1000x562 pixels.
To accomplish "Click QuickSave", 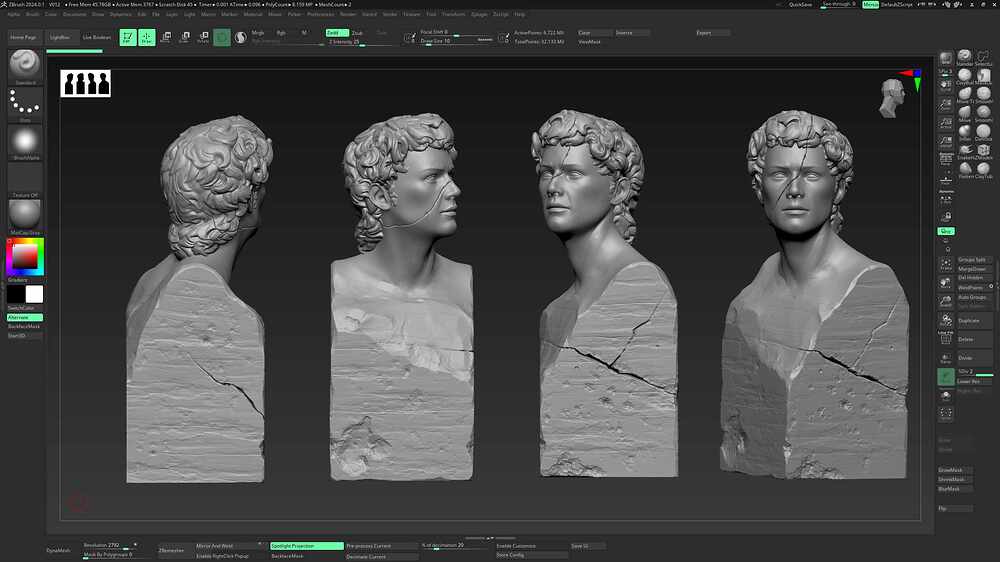I will click(800, 4).
